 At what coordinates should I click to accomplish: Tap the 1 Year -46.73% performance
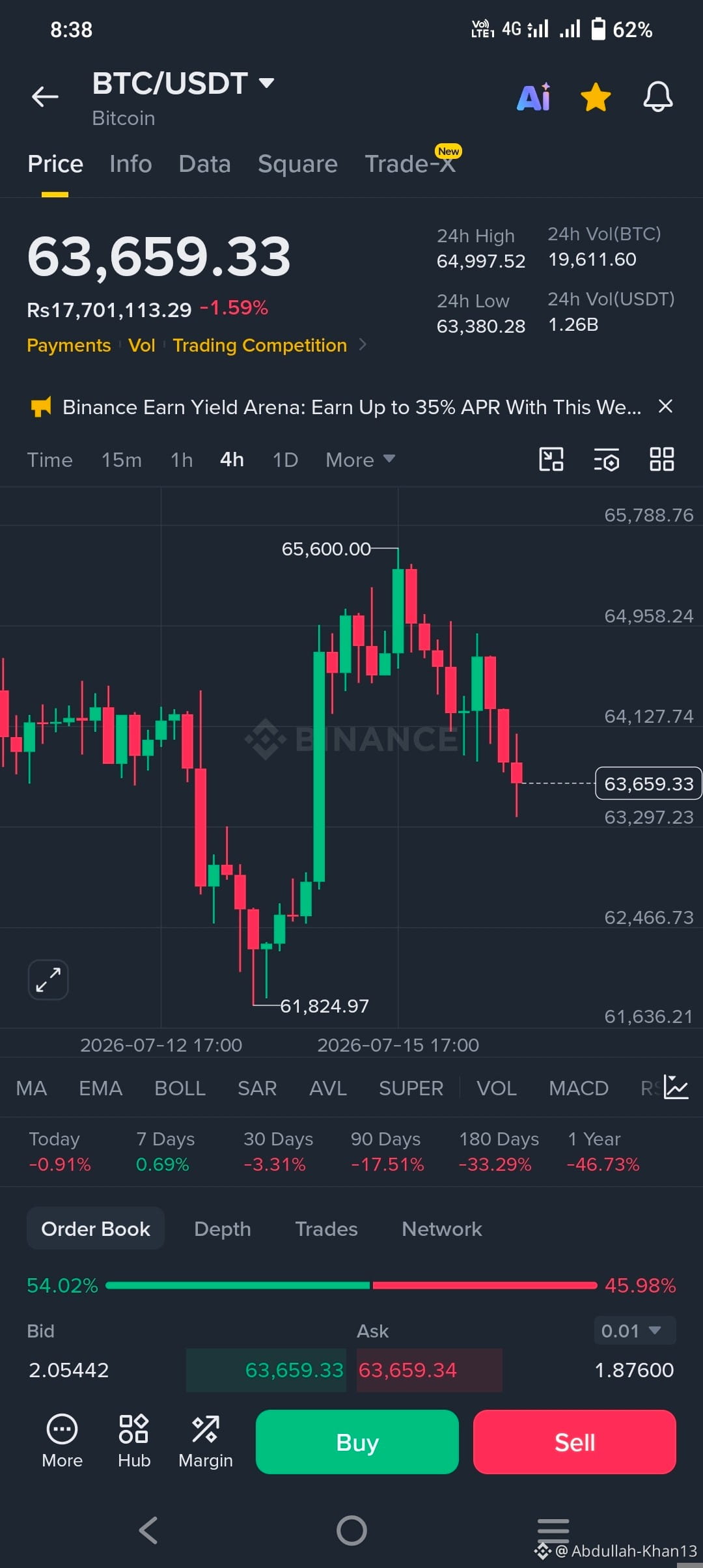[x=603, y=1151]
